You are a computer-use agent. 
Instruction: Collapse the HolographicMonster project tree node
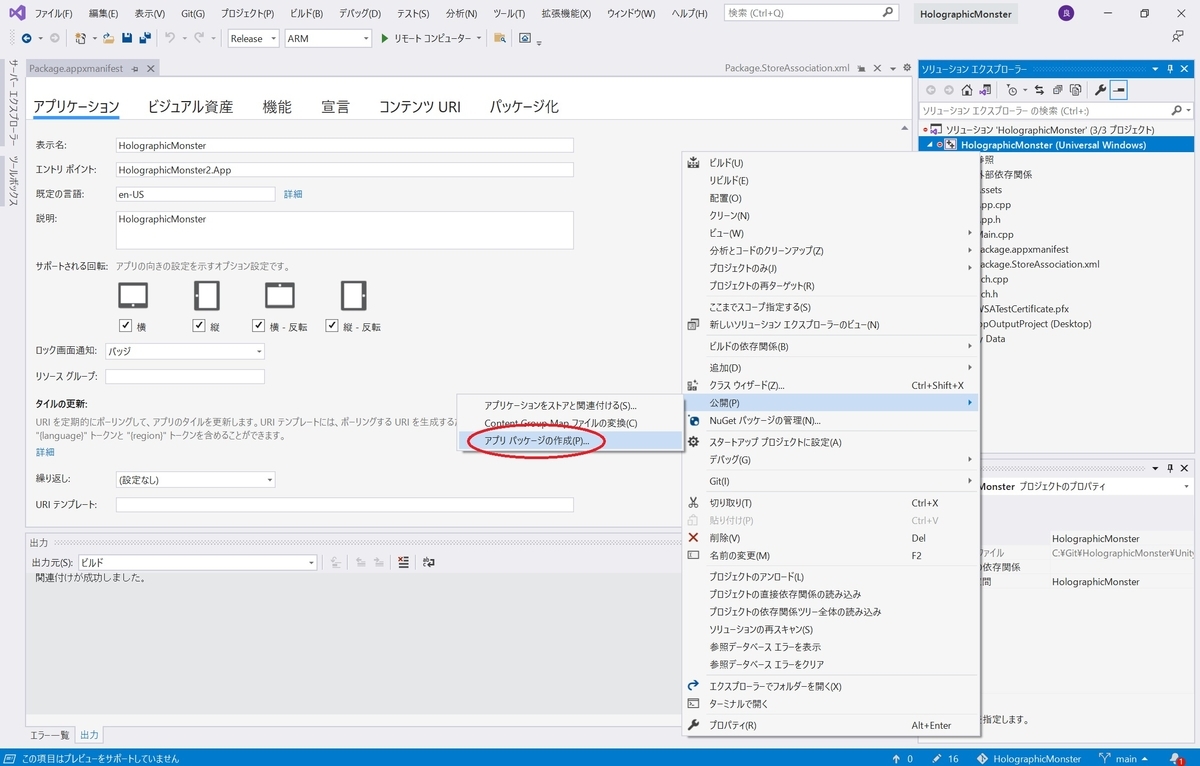pos(929,145)
